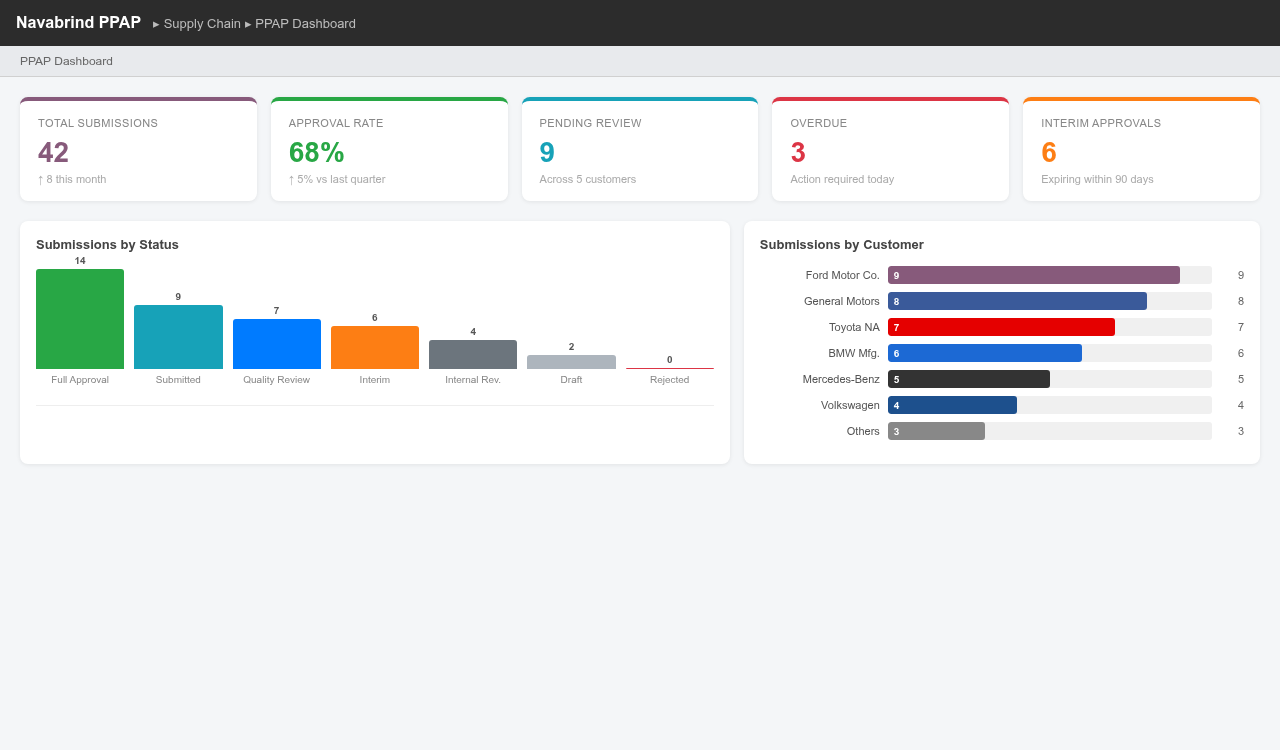Open the Pending Review stat card
This screenshot has width=1280, height=750.
click(640, 149)
